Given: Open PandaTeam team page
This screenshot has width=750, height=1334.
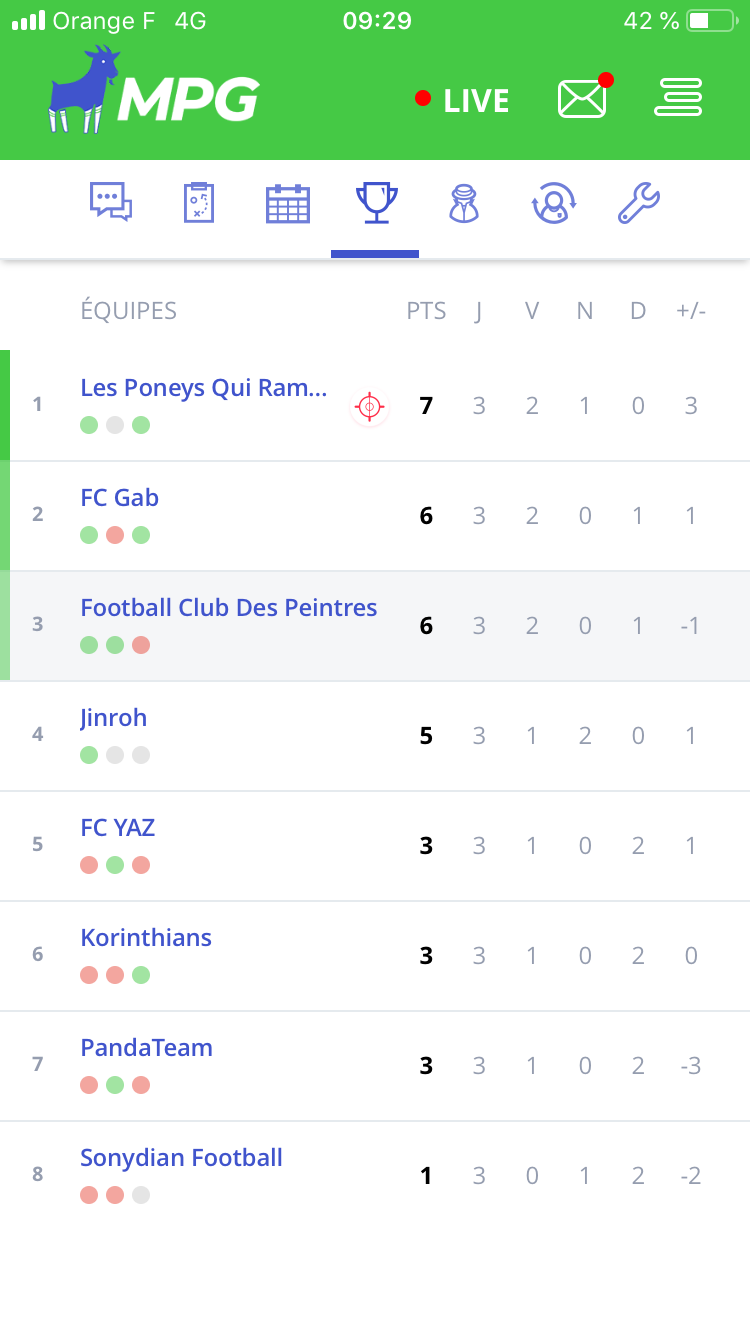Looking at the screenshot, I should pos(147,1048).
